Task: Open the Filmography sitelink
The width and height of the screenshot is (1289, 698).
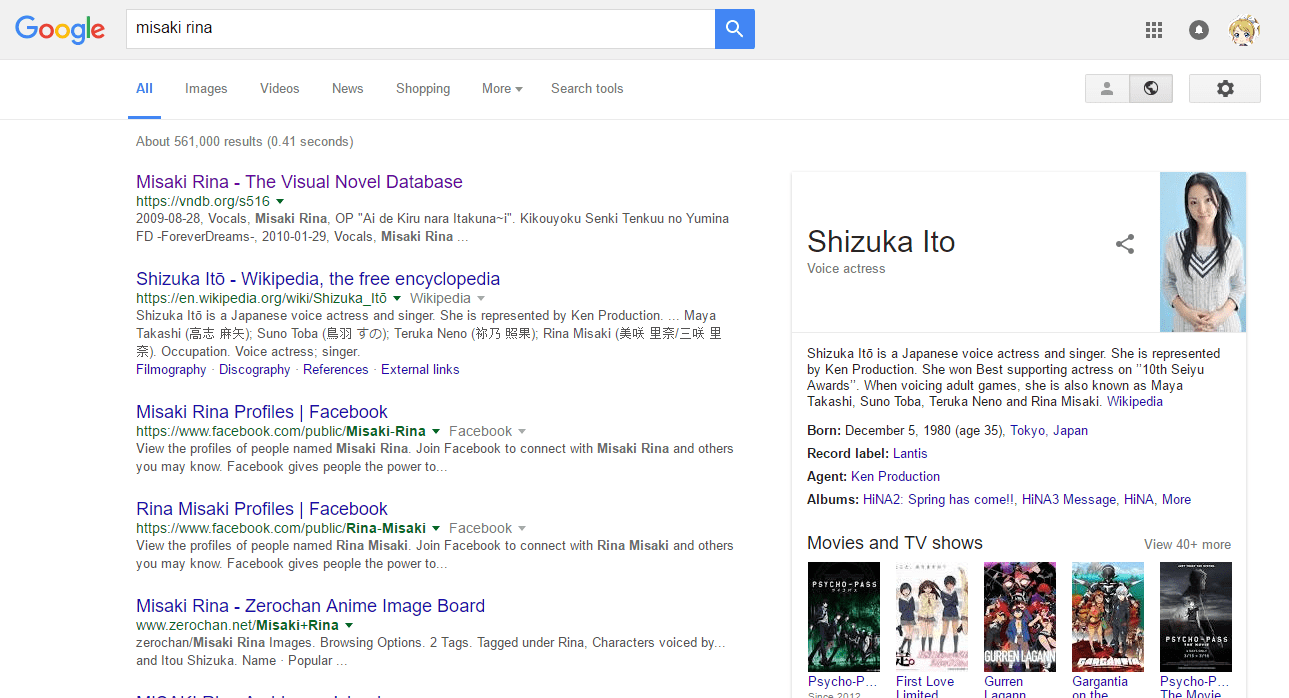Action: pos(171,370)
